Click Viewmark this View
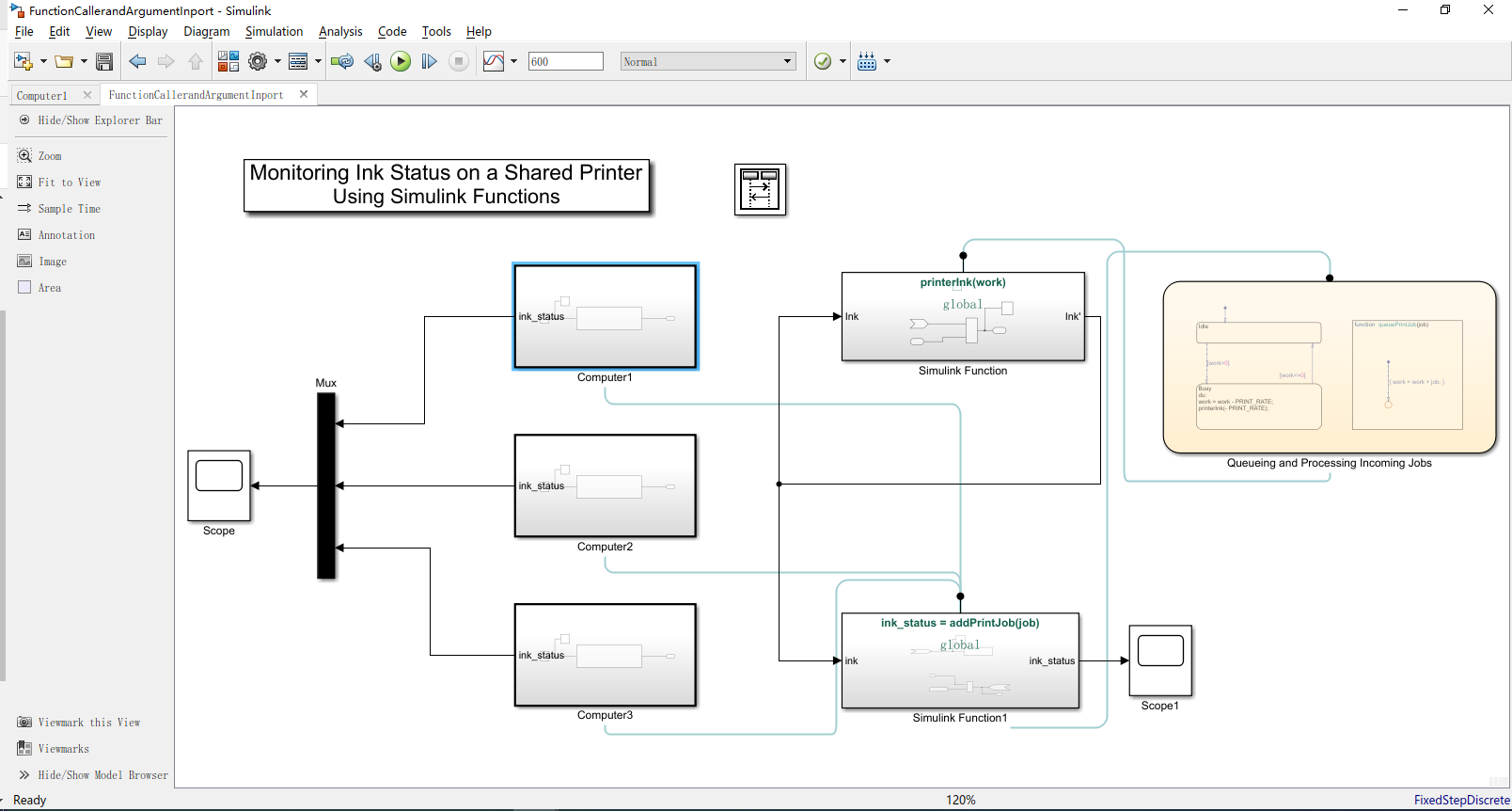Screen dimensions: 1512x811 79,723
